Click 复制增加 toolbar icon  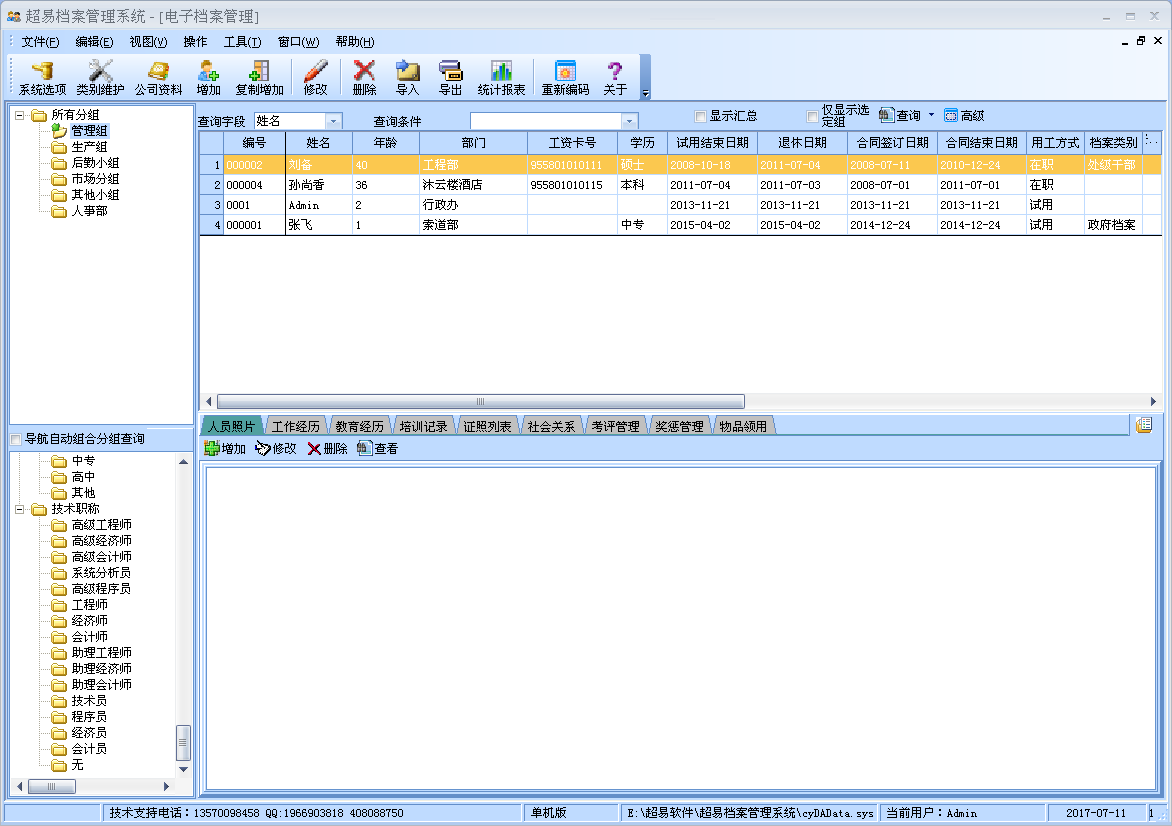click(x=259, y=77)
